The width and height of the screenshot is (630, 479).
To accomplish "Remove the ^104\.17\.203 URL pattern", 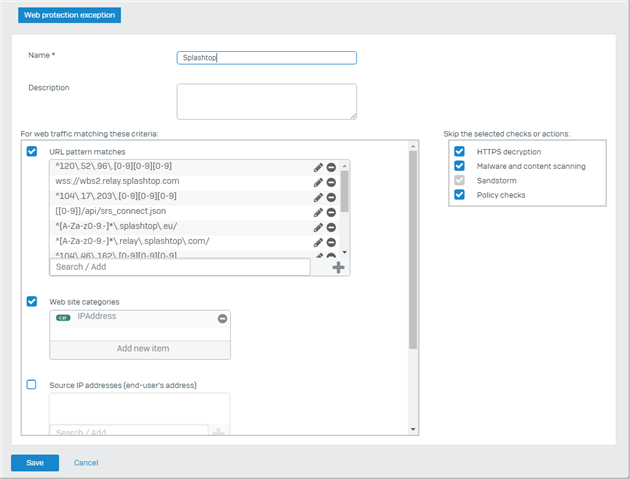I will tap(331, 197).
